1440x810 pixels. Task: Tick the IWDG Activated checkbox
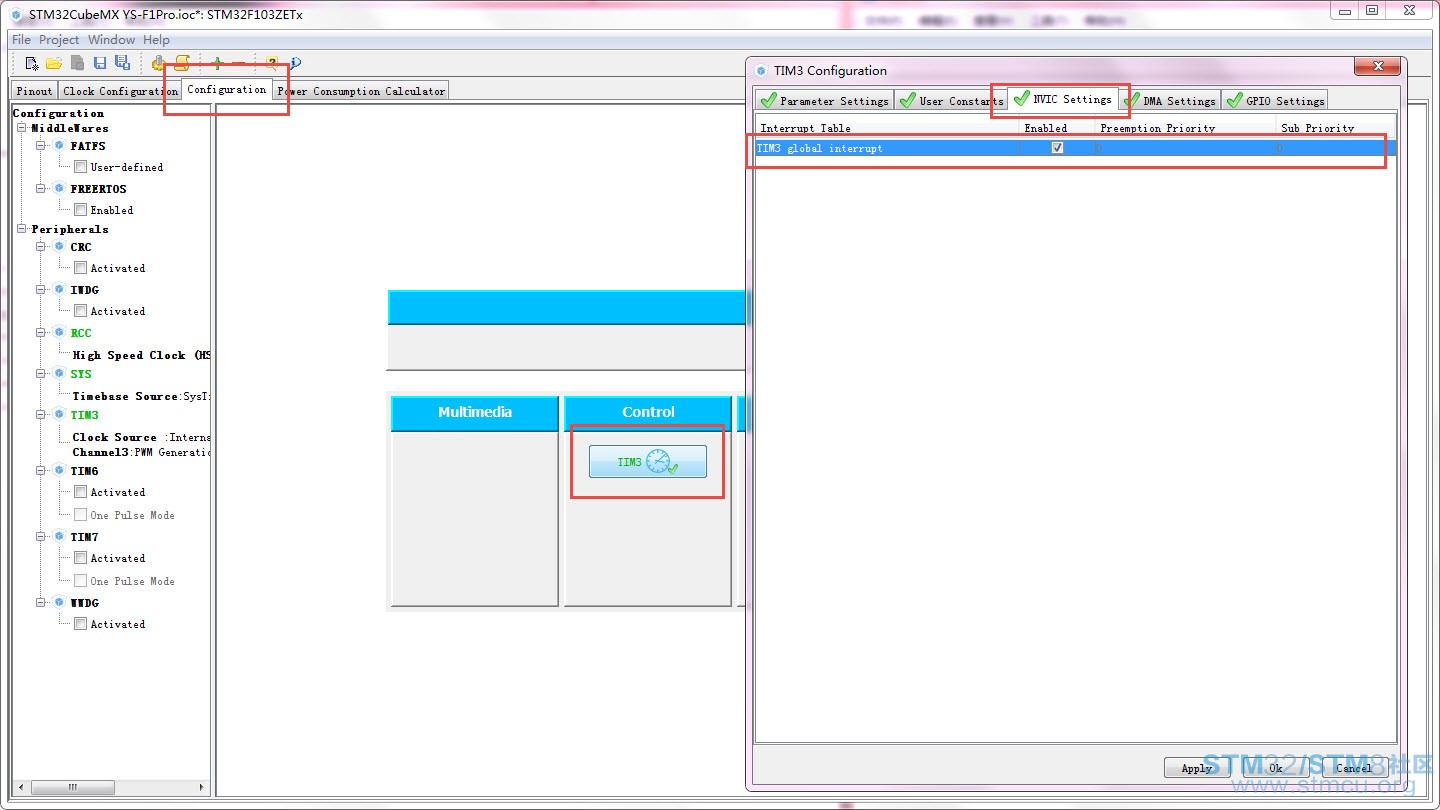[80, 311]
